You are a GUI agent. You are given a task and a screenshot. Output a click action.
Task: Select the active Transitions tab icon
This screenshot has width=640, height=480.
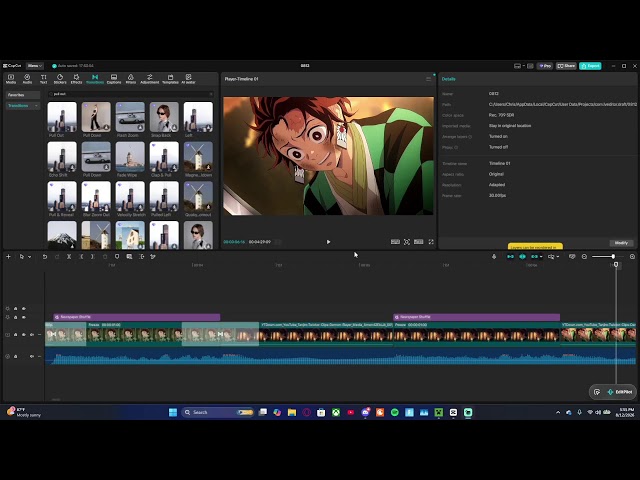[95, 79]
